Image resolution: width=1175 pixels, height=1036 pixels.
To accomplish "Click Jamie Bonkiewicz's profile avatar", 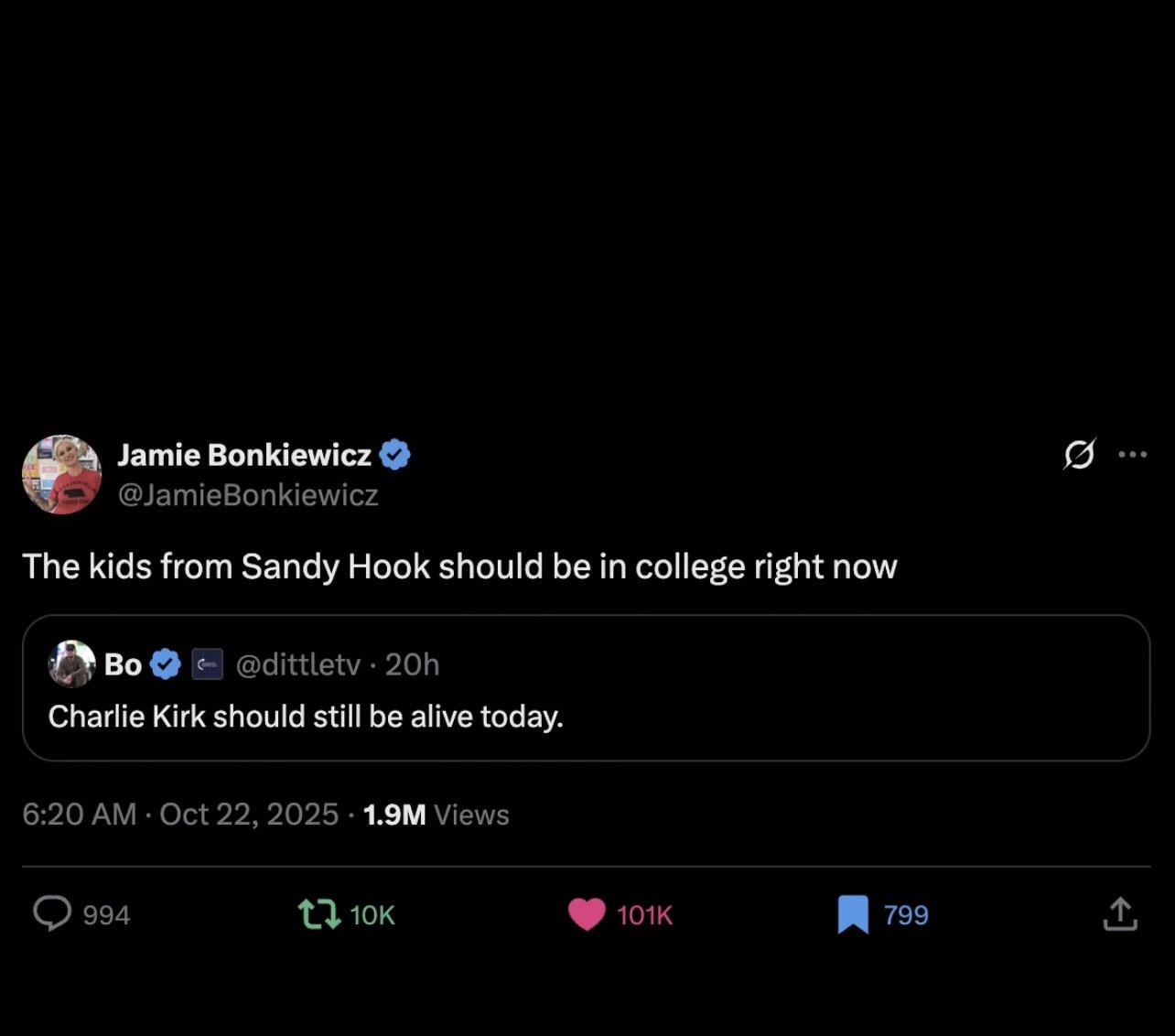I will coord(61,474).
